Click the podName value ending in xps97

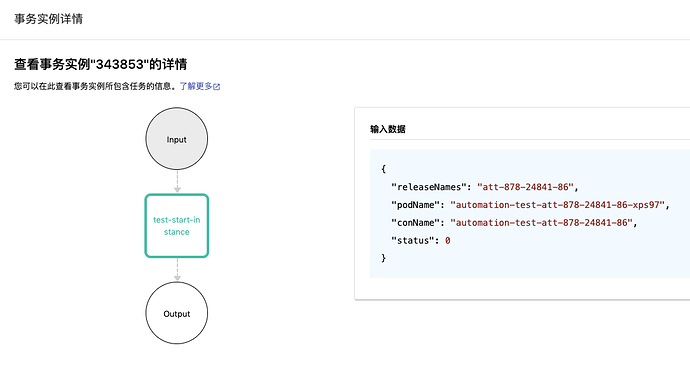[557, 205]
